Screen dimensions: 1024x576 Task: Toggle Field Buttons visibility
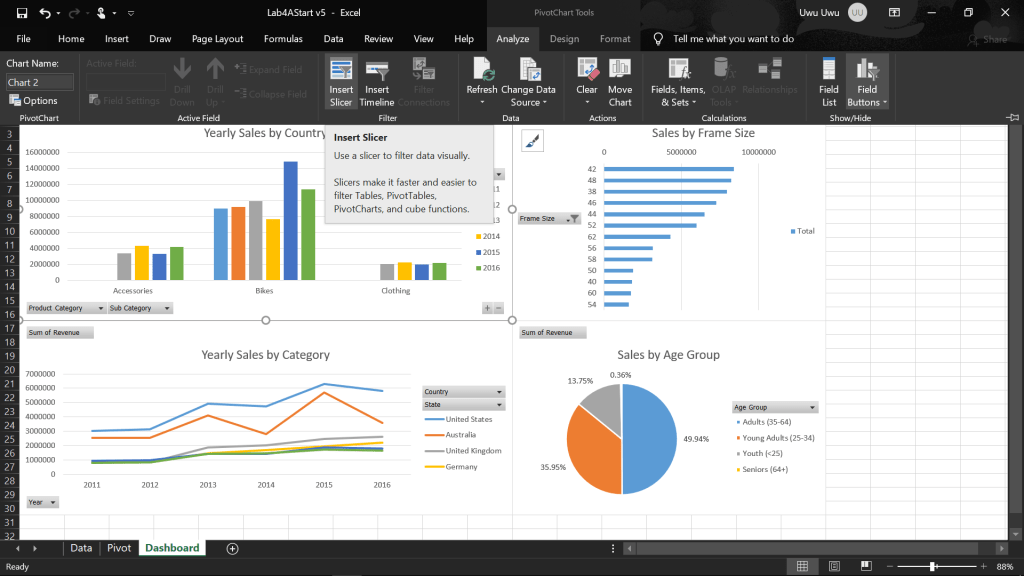pos(867,72)
